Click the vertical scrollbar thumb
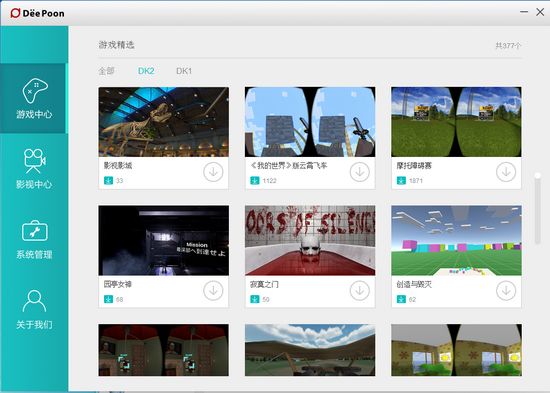The image size is (550, 393). 537,209
